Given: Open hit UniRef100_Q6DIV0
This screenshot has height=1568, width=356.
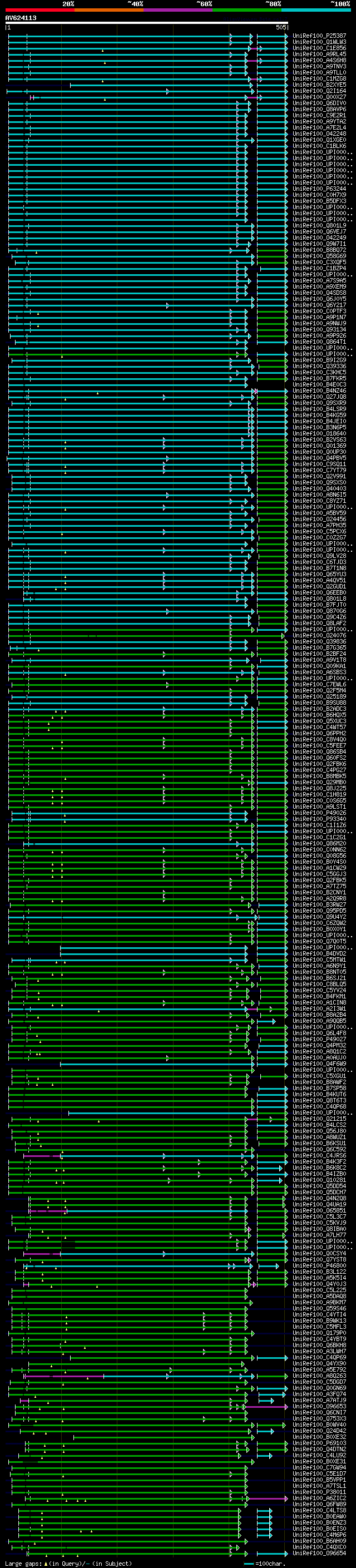Looking at the screenshot, I should pos(319,103).
